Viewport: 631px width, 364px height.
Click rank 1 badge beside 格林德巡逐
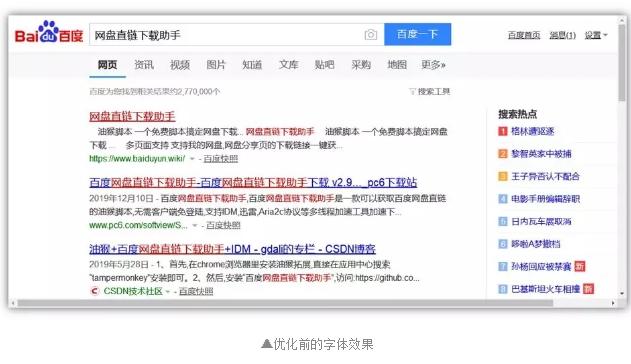point(503,131)
